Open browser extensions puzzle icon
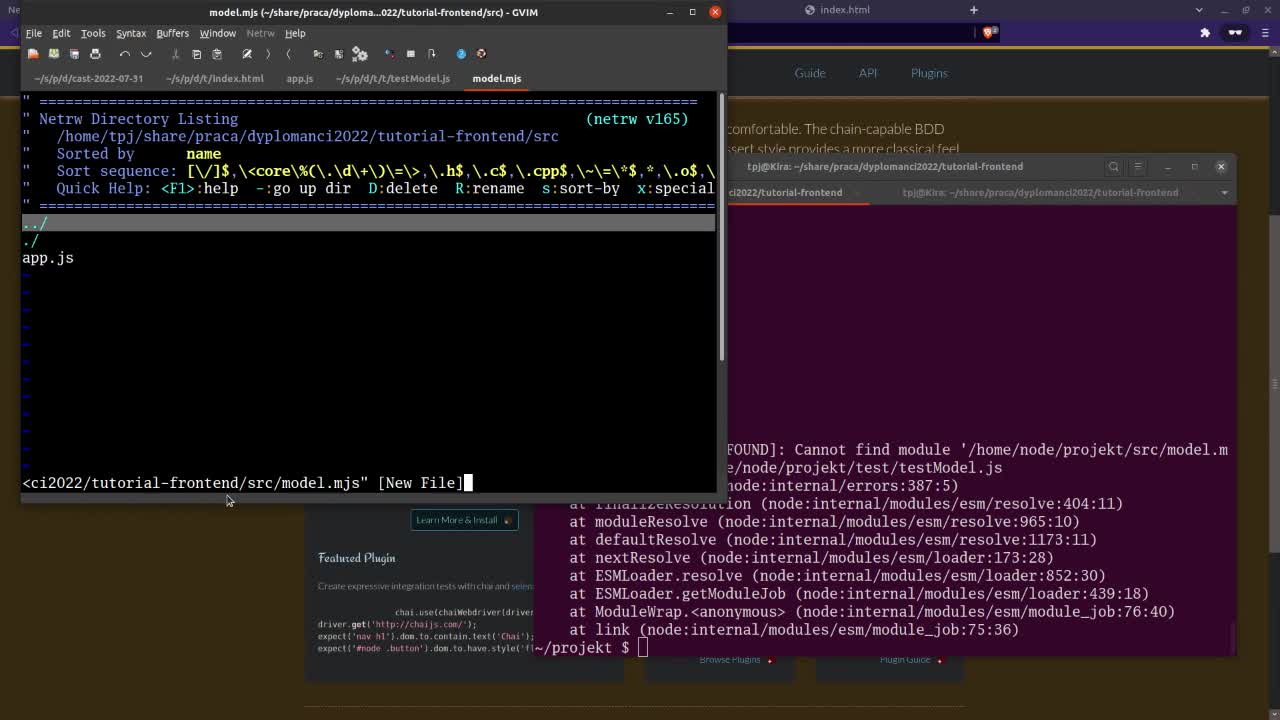1280x720 pixels. tap(1205, 32)
